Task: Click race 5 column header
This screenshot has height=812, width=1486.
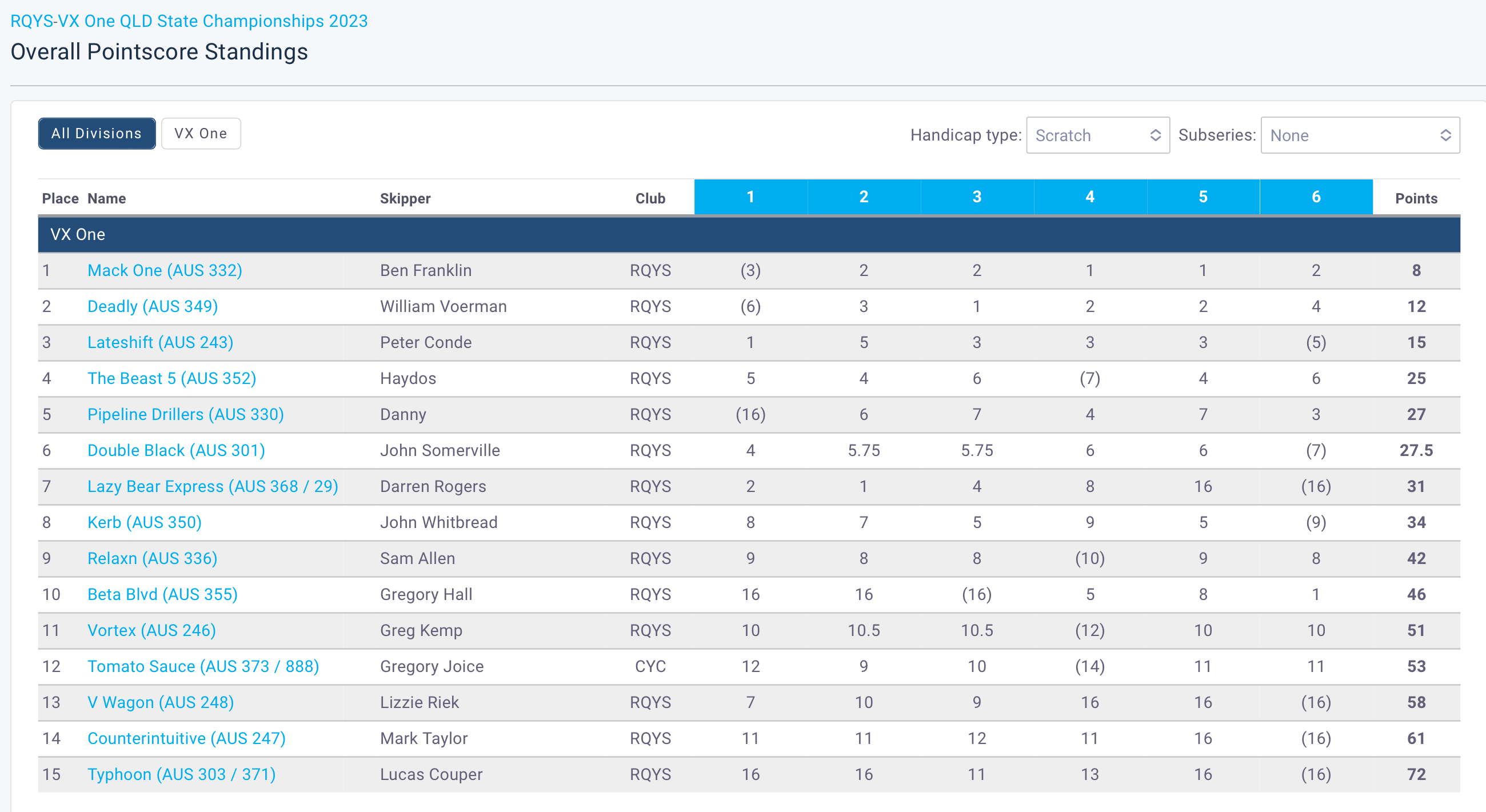Action: 1202,197
